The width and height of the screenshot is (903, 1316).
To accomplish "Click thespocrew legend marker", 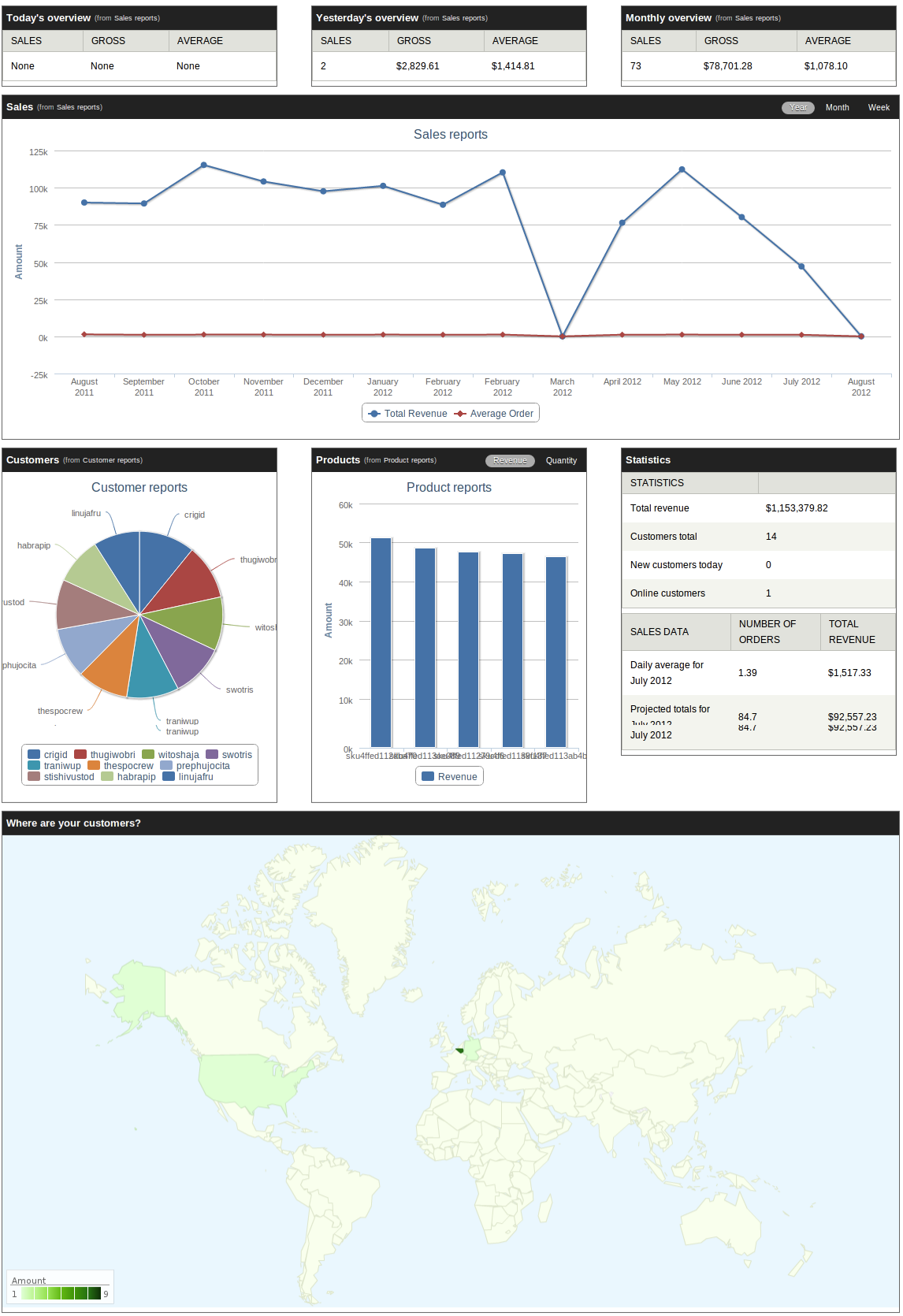I will (x=94, y=765).
